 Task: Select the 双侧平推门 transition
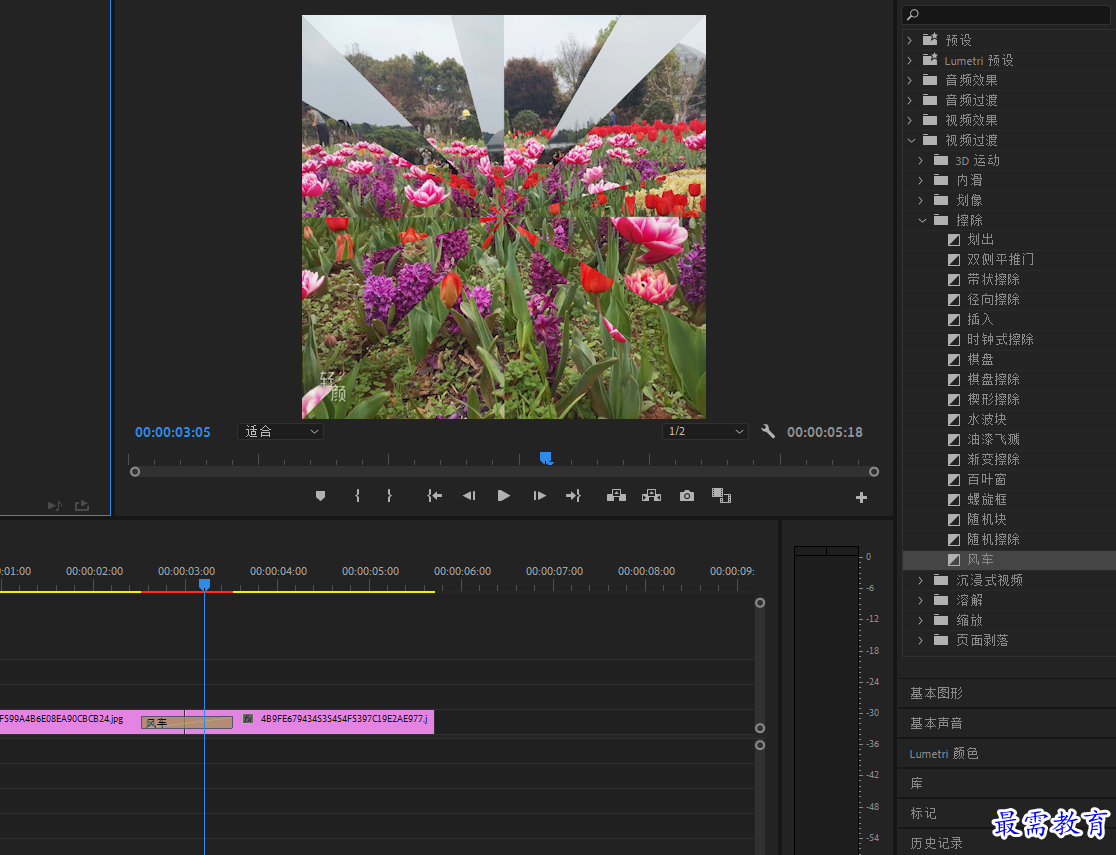click(1000, 260)
